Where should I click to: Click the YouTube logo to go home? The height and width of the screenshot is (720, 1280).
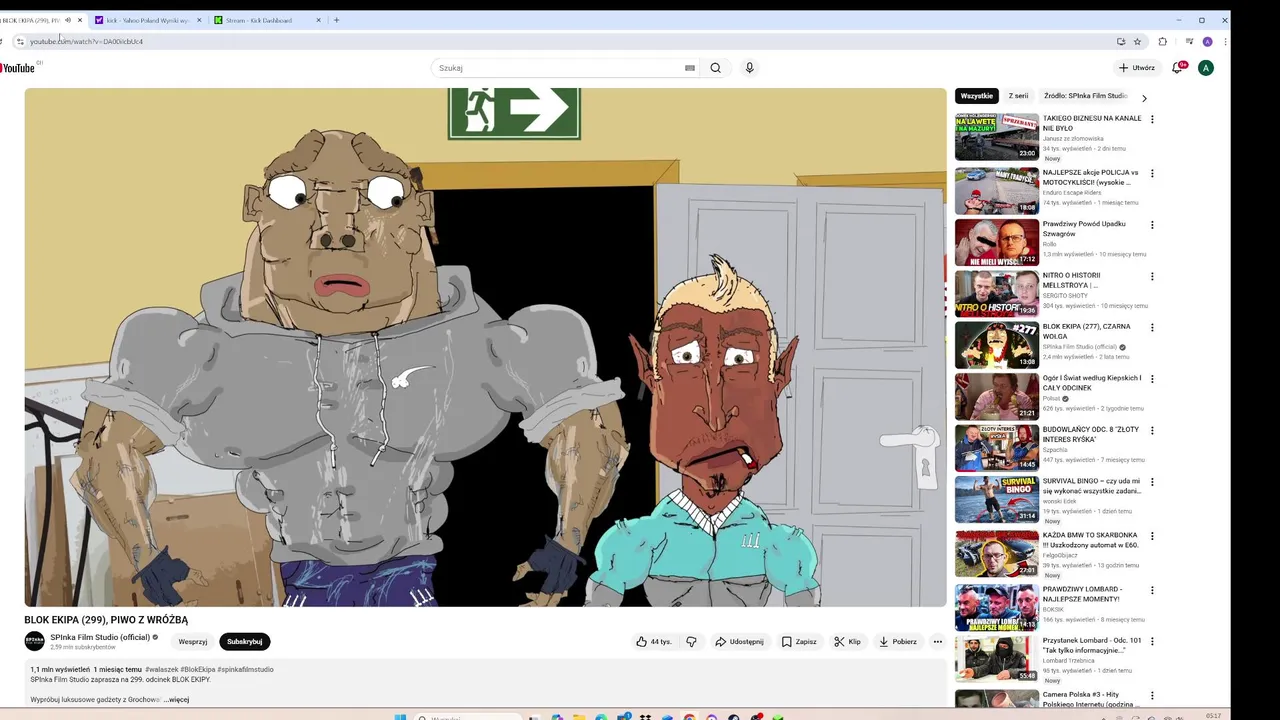point(17,68)
